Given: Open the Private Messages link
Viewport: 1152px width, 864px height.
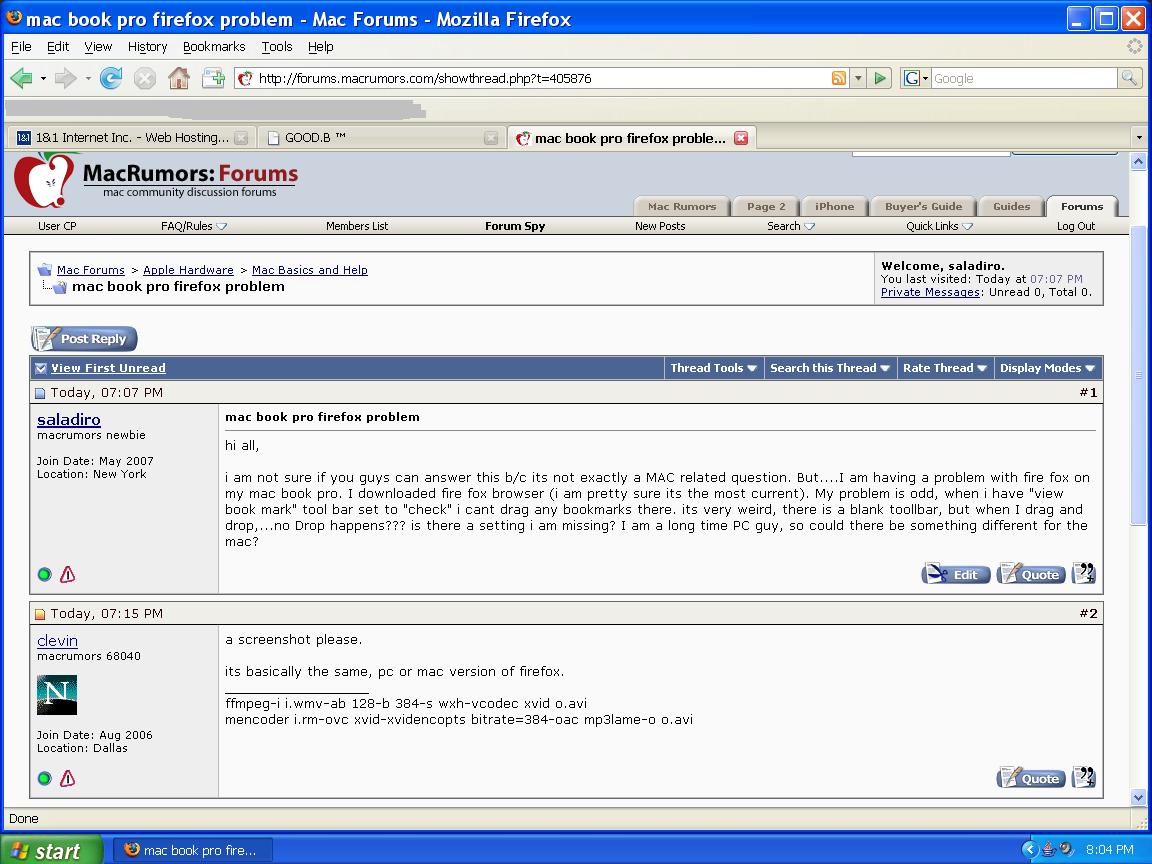Looking at the screenshot, I should pyautogui.click(x=930, y=292).
